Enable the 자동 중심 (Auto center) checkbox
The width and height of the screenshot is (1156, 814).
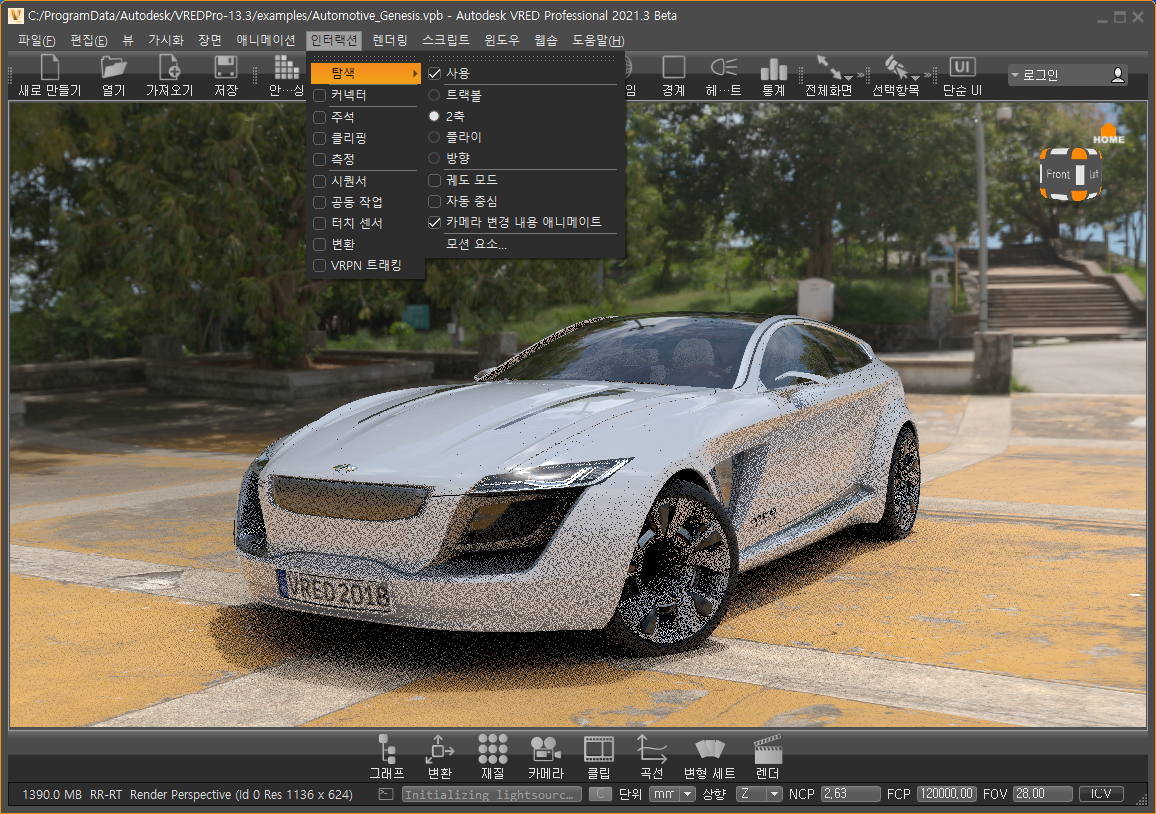pos(434,201)
